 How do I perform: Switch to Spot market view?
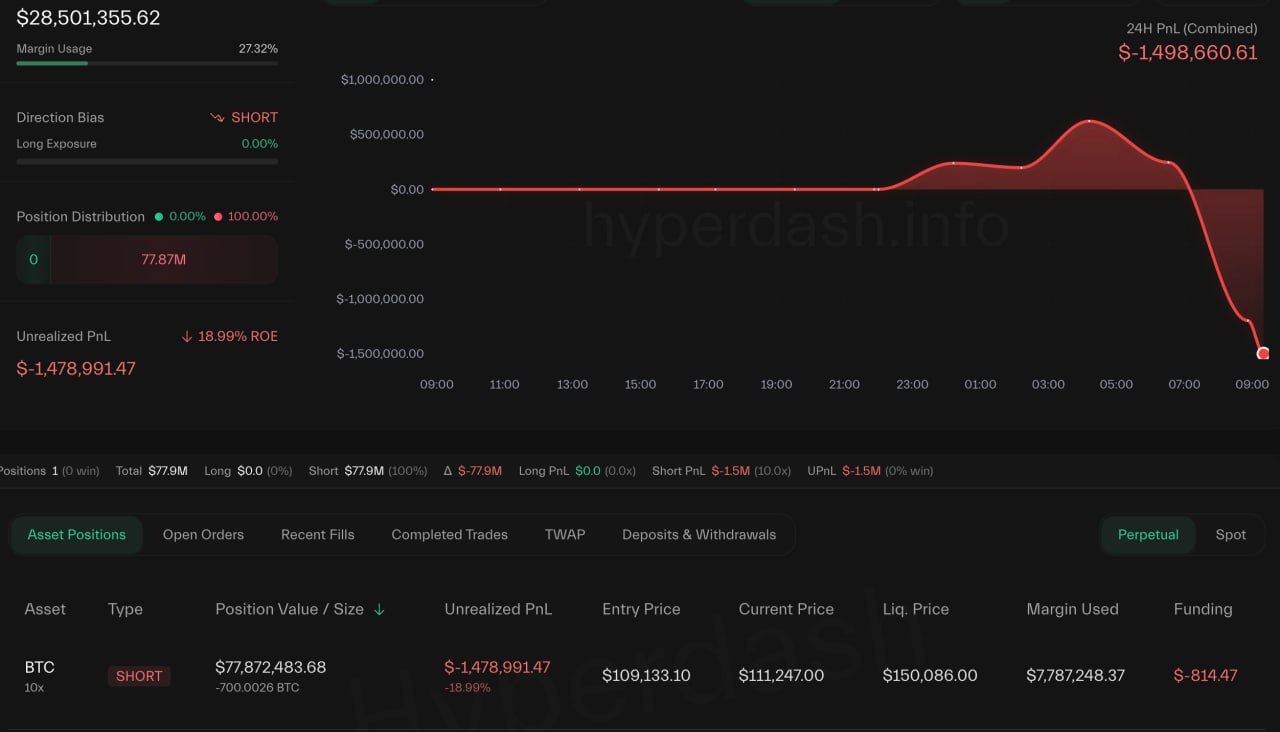click(x=1230, y=535)
